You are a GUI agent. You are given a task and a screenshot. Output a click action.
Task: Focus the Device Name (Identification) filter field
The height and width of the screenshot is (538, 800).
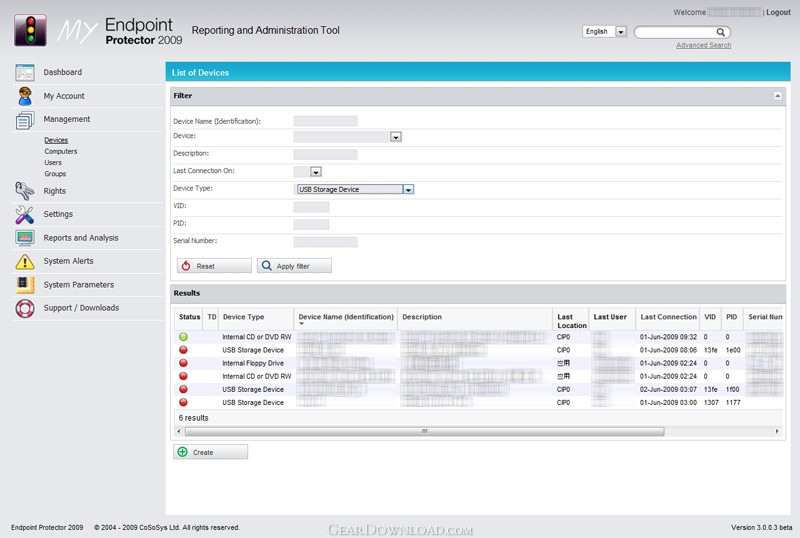pyautogui.click(x=326, y=121)
